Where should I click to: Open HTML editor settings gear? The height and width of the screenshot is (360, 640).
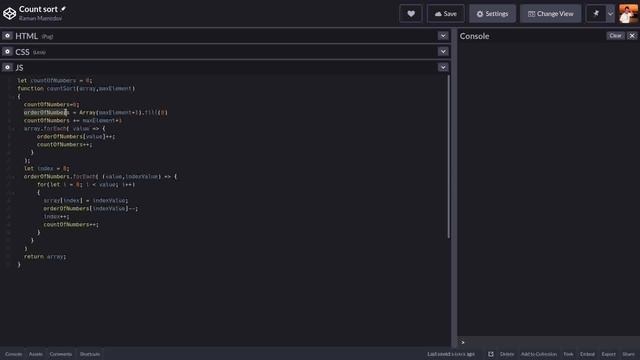7,36
